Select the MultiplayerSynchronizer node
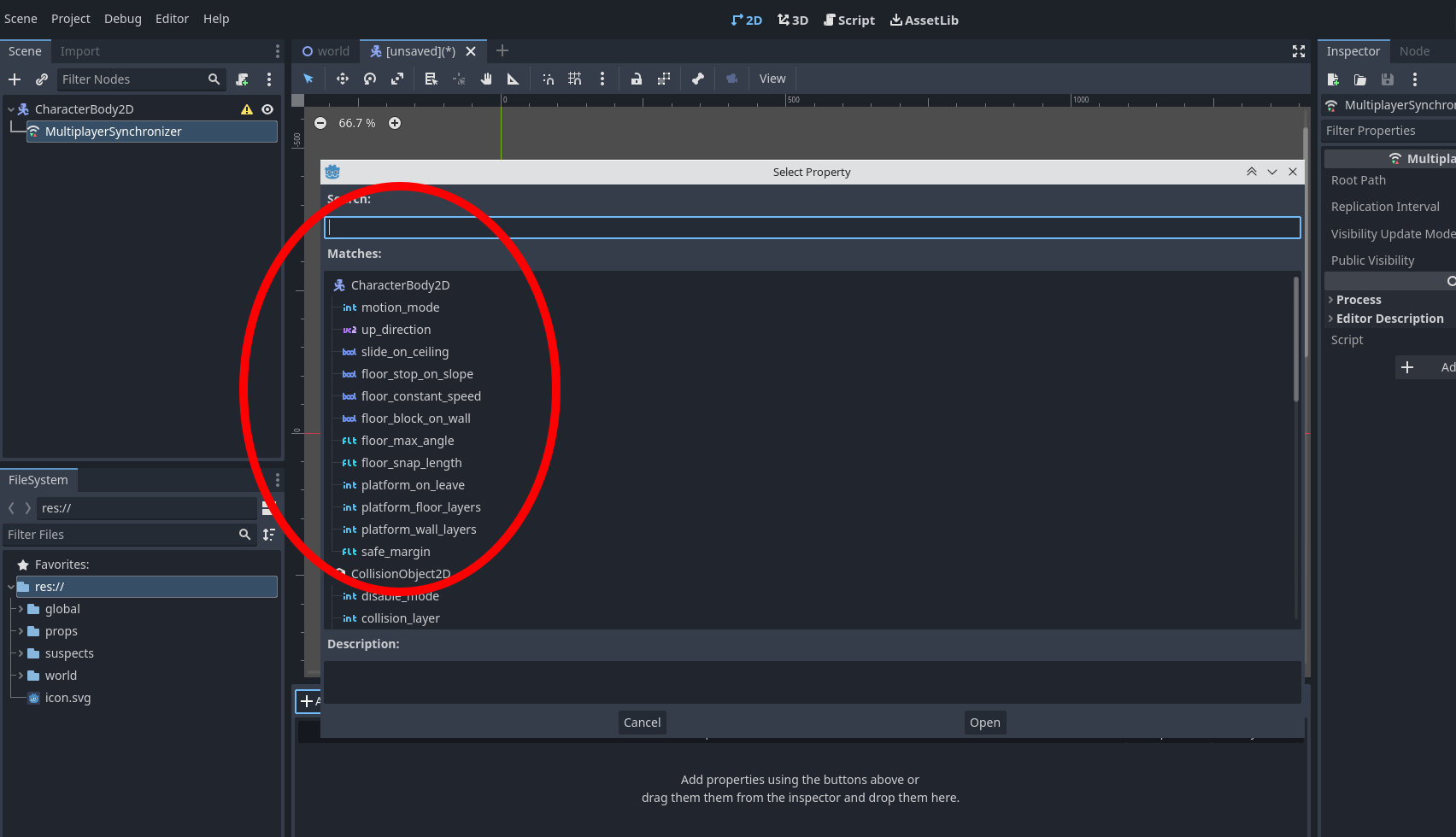Image resolution: width=1456 pixels, height=837 pixels. pos(152,132)
